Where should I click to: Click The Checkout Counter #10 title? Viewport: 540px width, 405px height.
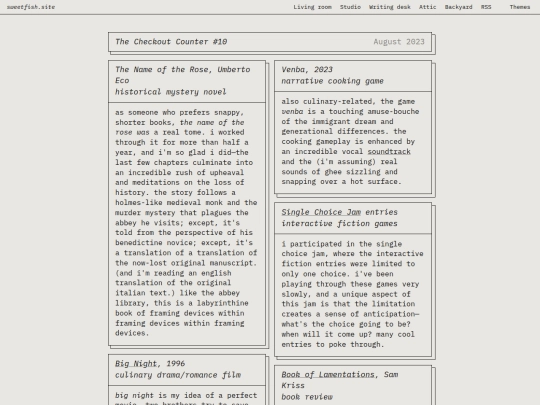tap(171, 42)
